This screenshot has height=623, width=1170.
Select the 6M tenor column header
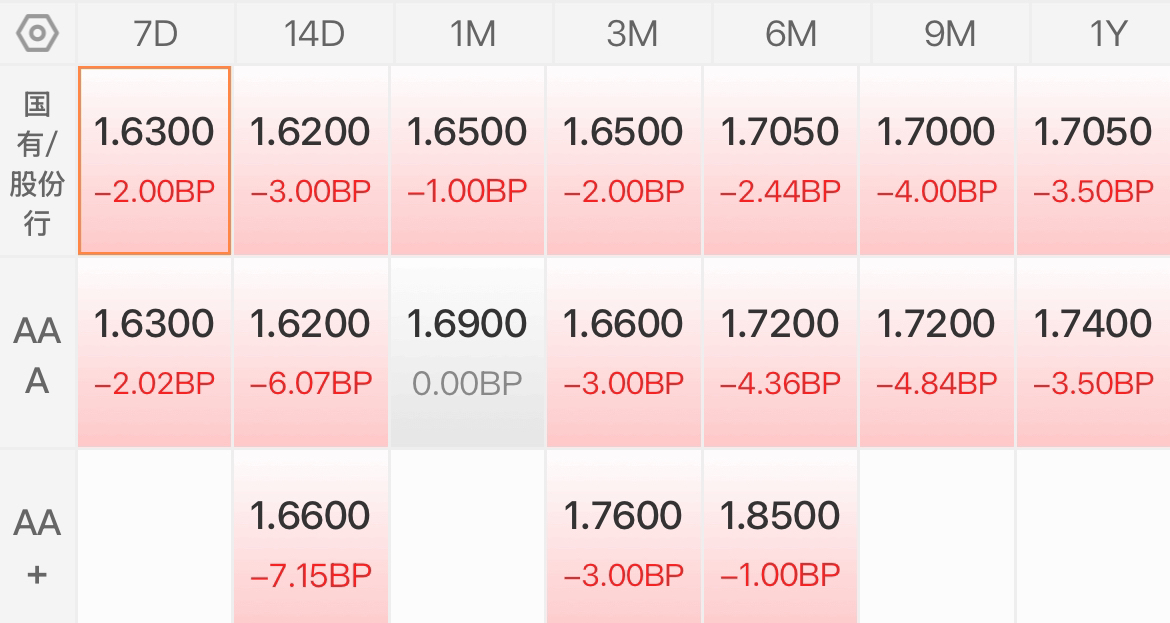pyautogui.click(x=791, y=34)
